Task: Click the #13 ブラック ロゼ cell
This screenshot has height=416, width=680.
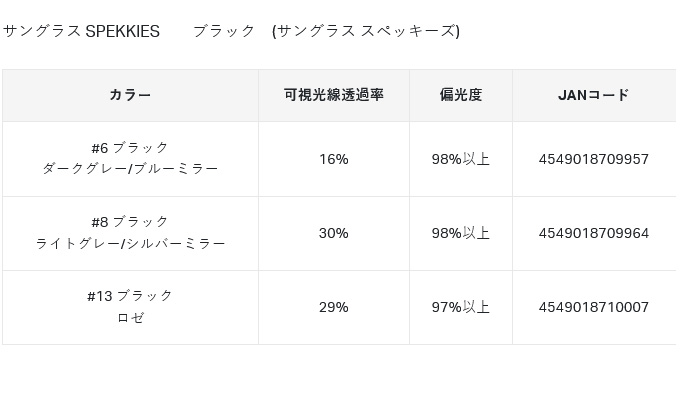Action: (x=130, y=306)
